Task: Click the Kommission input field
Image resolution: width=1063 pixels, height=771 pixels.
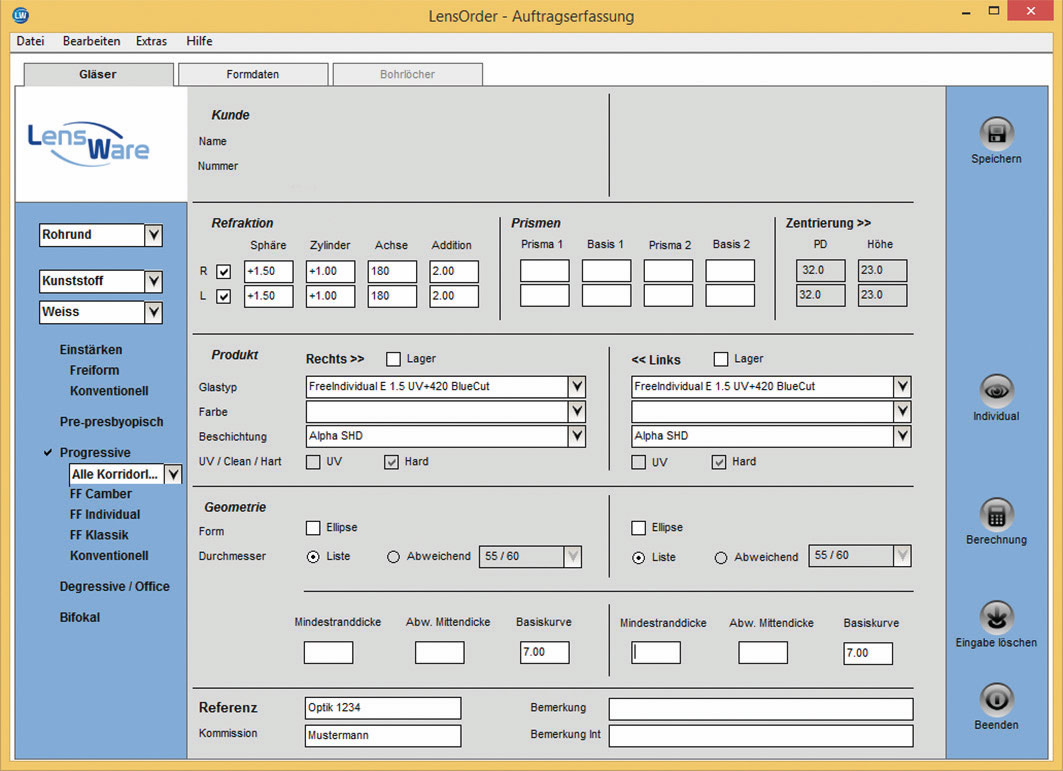Action: click(383, 736)
